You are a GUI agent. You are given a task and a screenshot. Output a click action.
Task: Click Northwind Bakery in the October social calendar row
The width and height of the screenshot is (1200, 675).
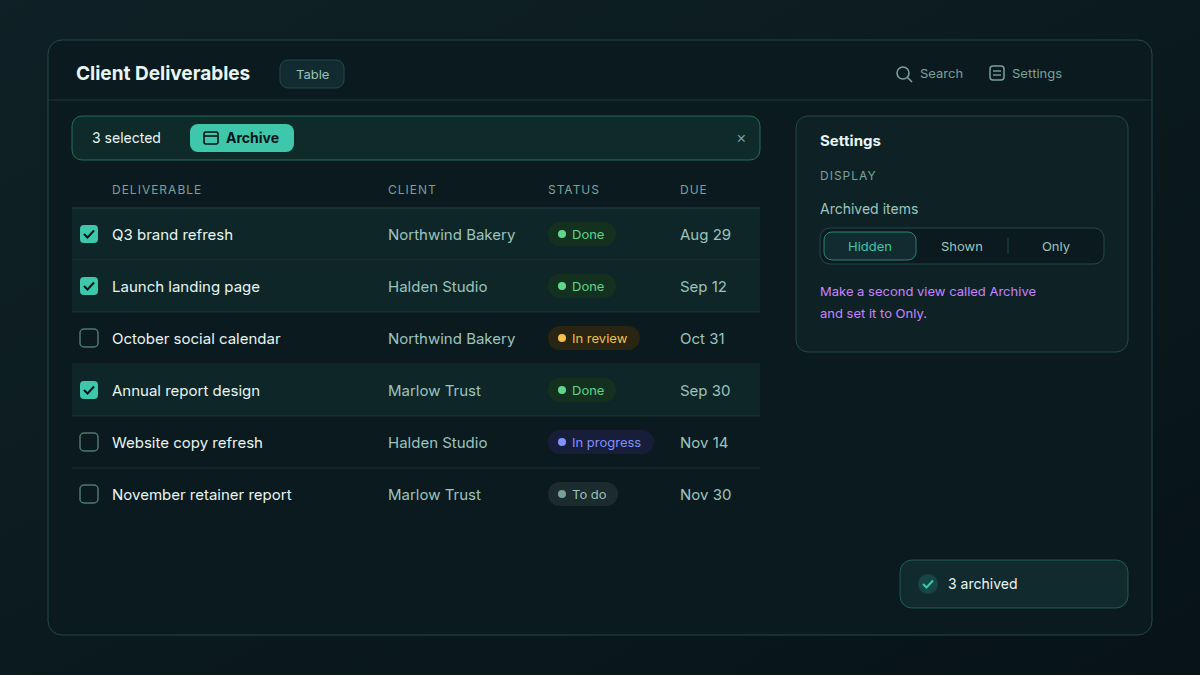451,338
